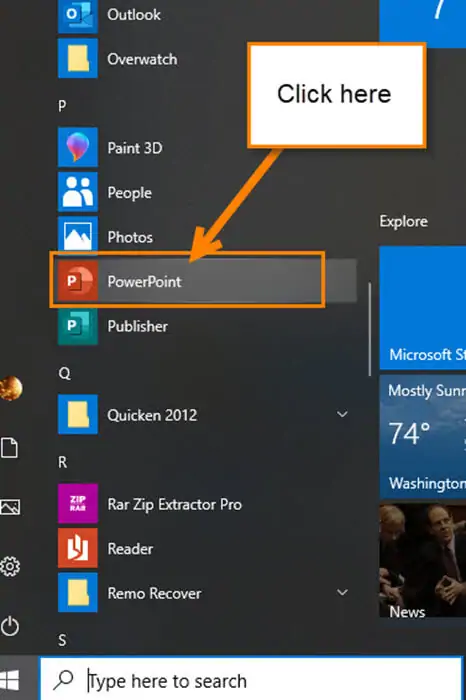Jump via the S letter header
Image resolution: width=466 pixels, height=700 pixels.
pyautogui.click(x=62, y=641)
